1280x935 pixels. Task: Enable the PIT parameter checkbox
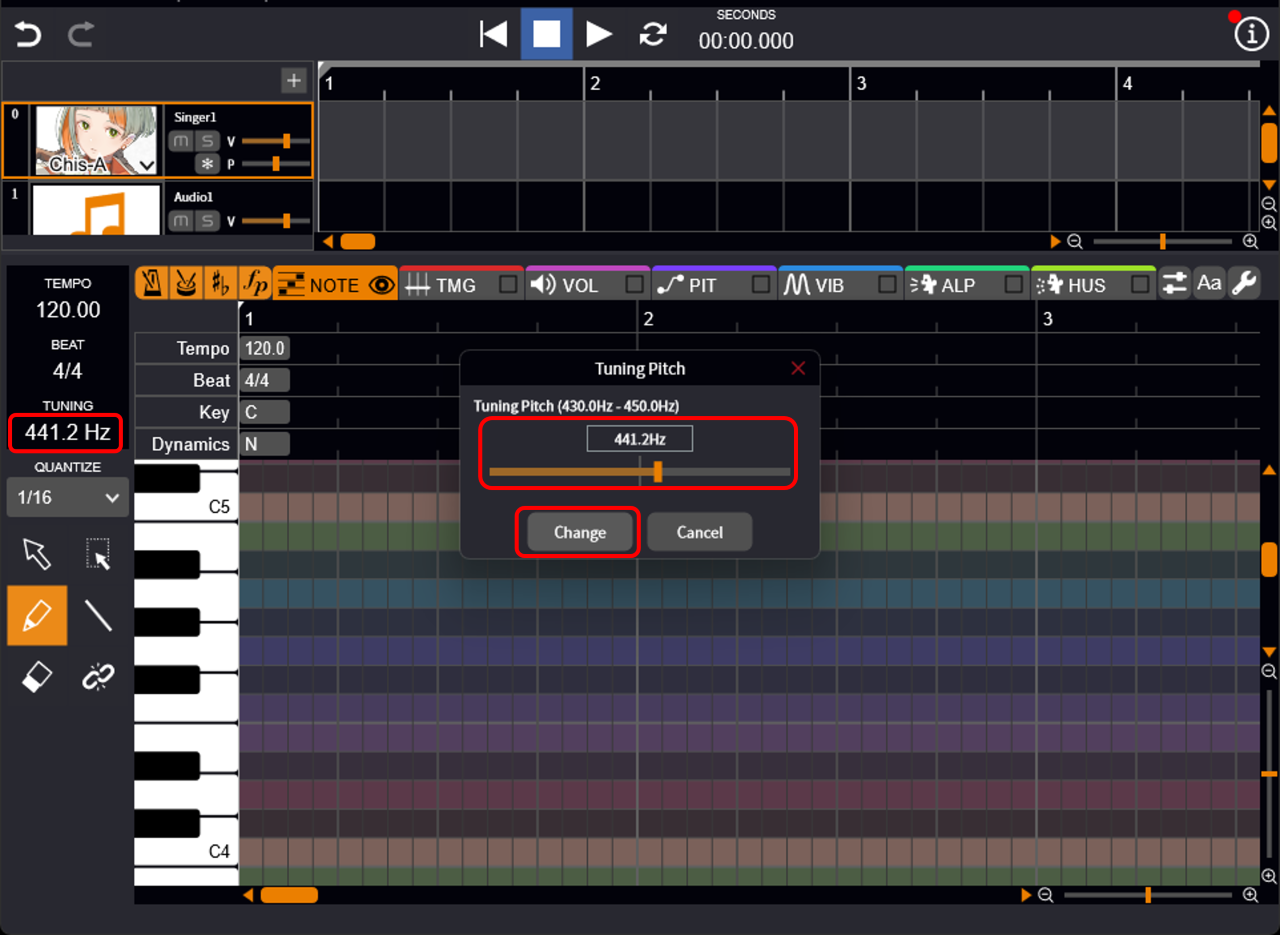tap(761, 285)
